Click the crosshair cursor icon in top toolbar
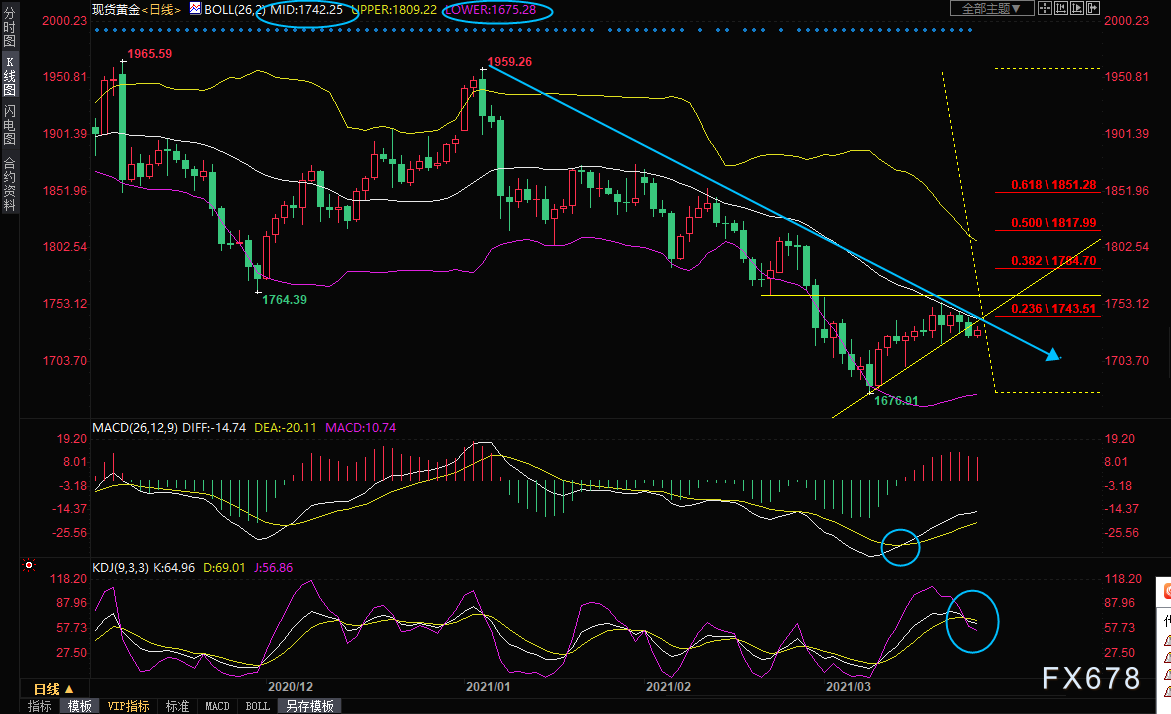Viewport: 1171px width, 714px height. click(1044, 9)
